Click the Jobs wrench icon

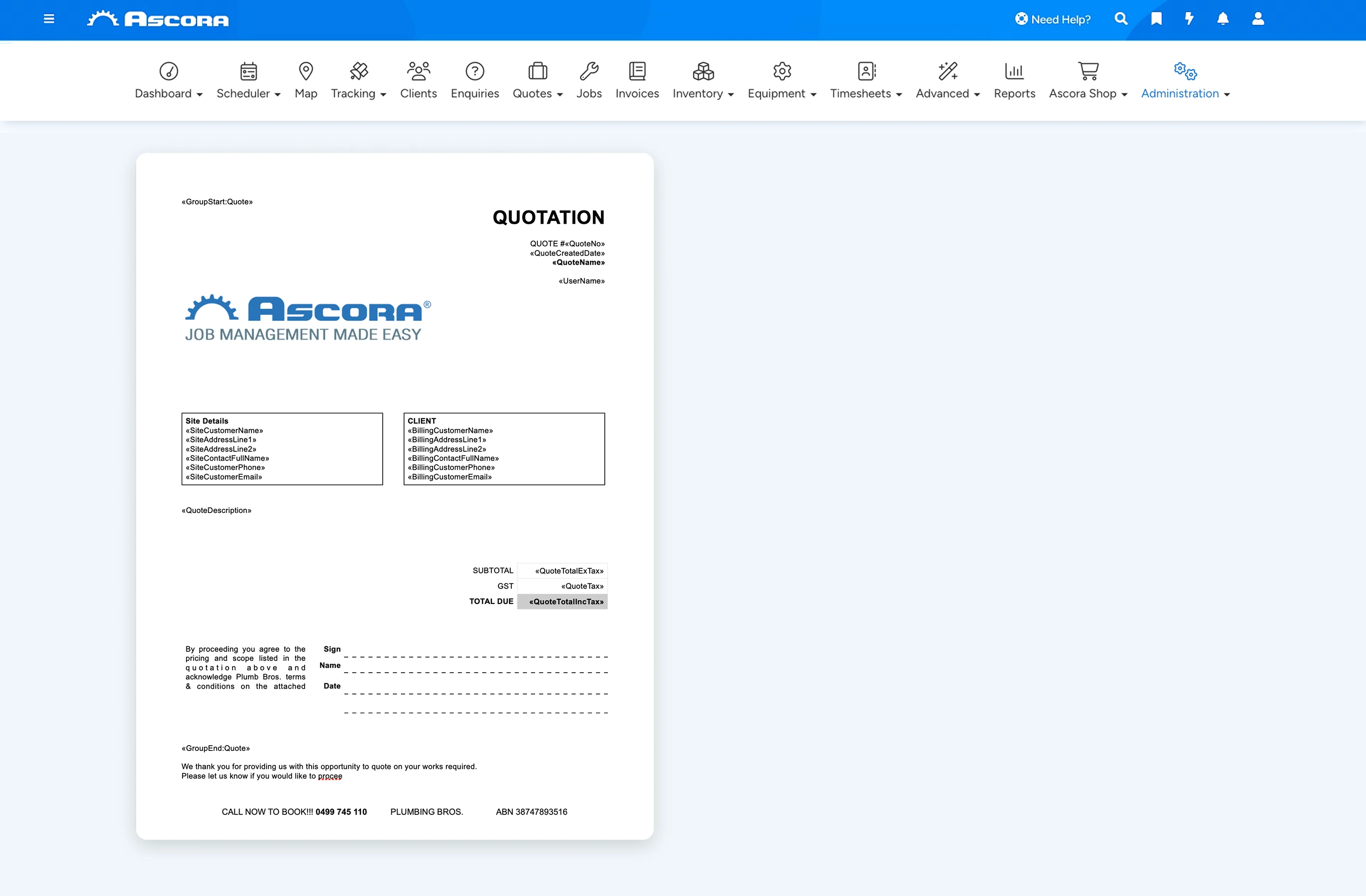click(x=589, y=71)
